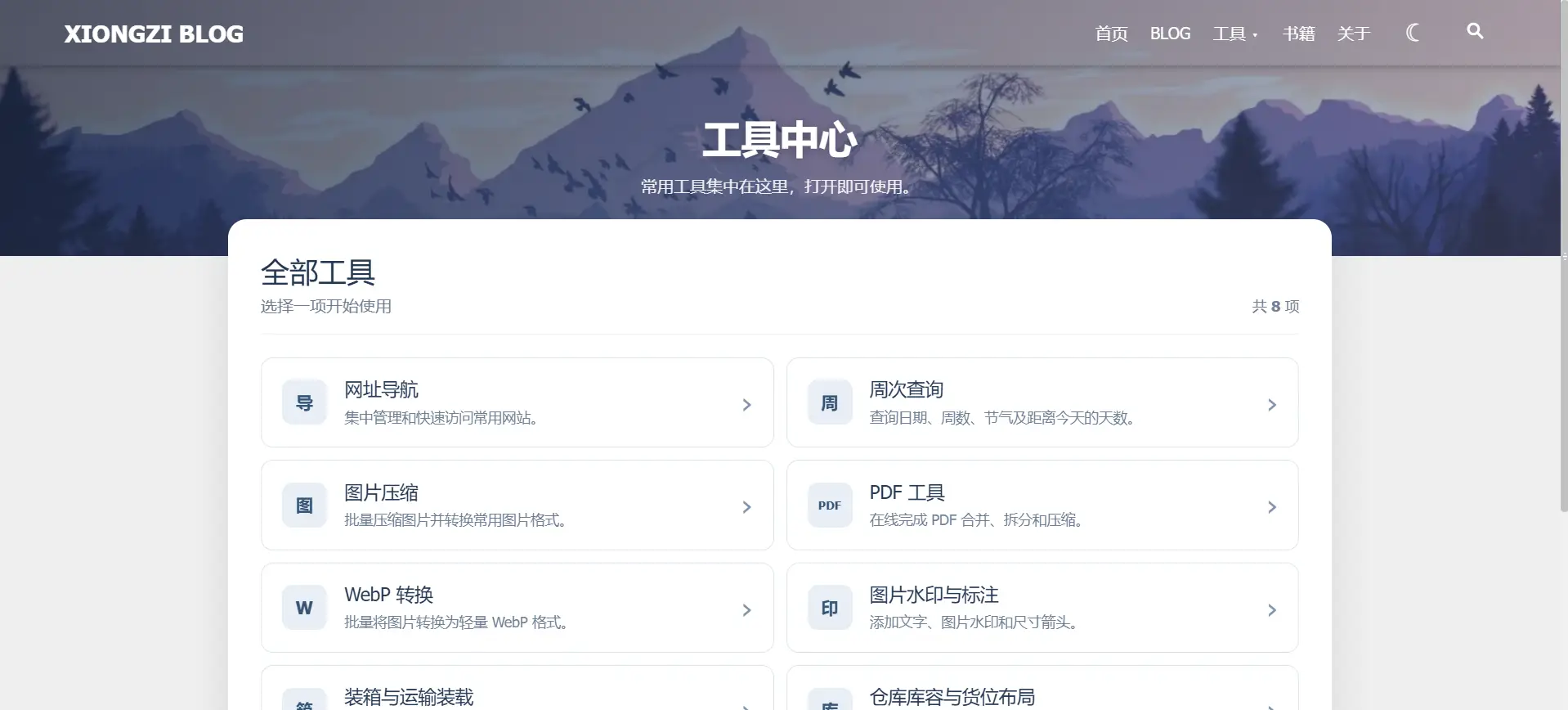Click the description 在线完成 PDF 合并、拆分和压缩。
This screenshot has width=1568, height=710.
(977, 520)
